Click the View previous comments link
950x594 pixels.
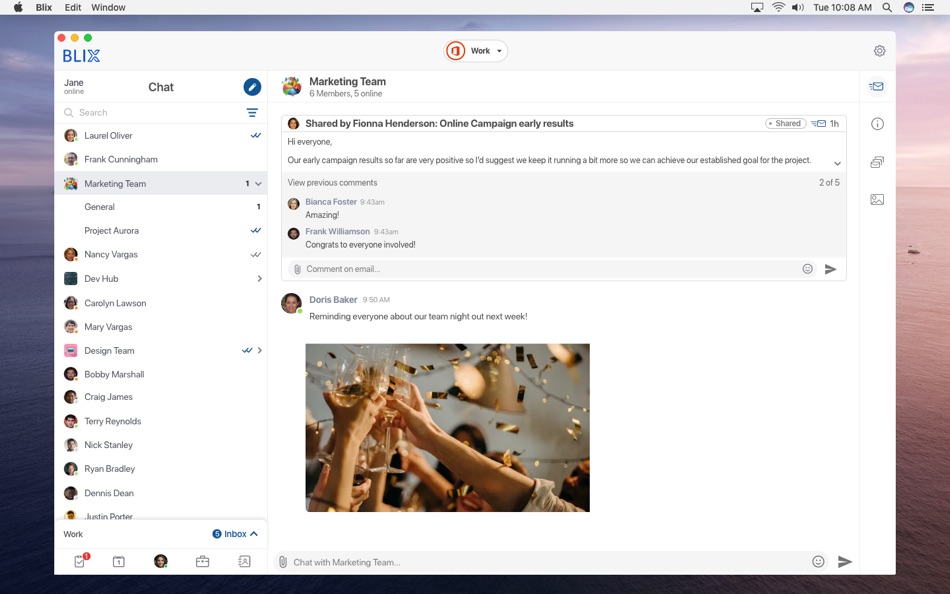click(332, 182)
